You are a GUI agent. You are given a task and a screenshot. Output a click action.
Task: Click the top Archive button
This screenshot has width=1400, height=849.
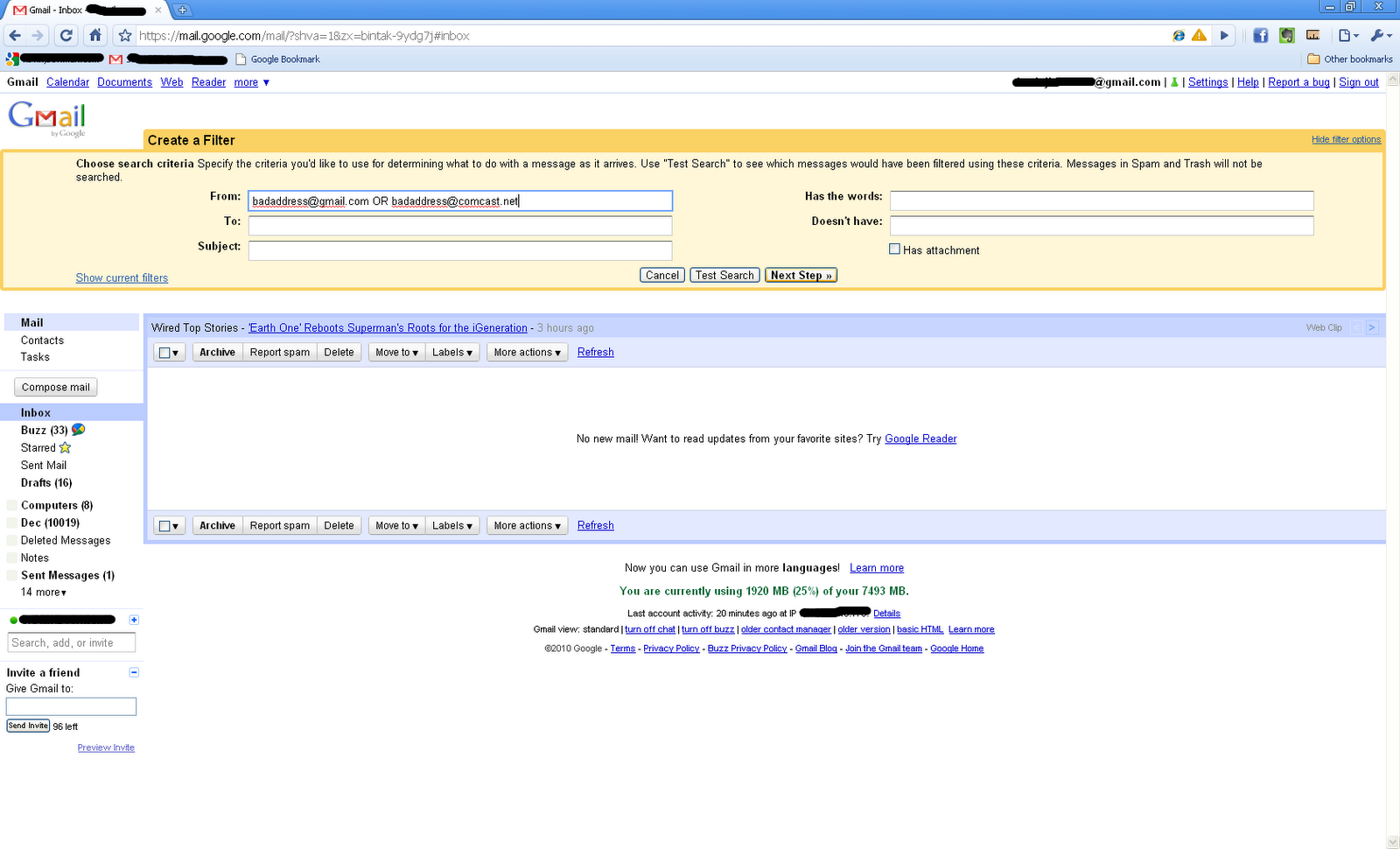coord(217,353)
